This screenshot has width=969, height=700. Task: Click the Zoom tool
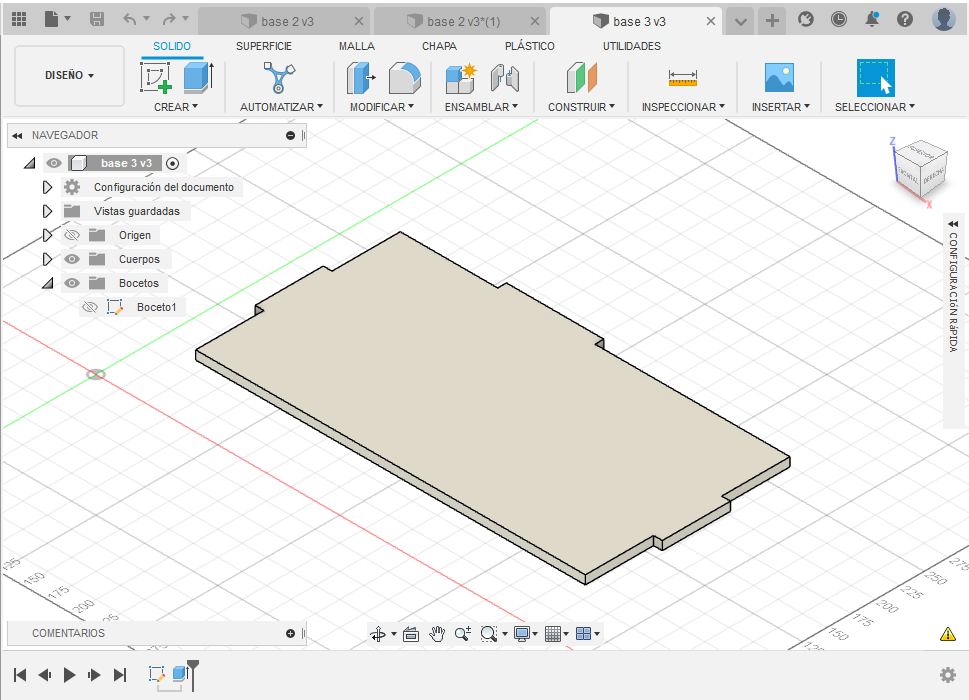463,633
